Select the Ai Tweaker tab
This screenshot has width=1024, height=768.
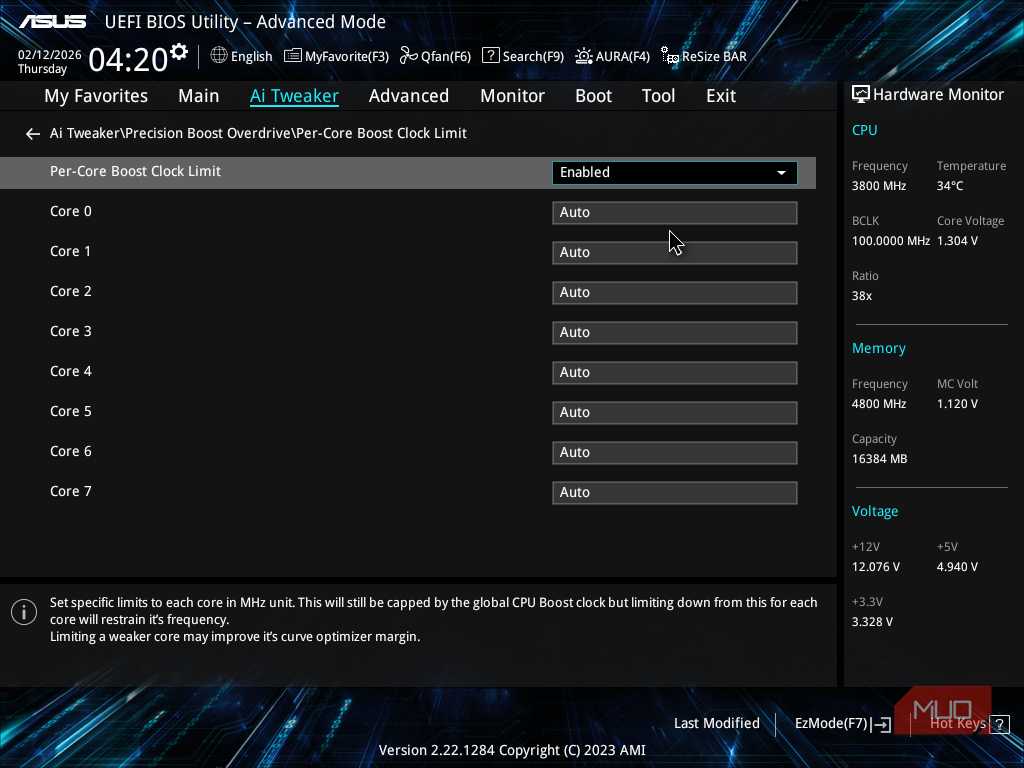click(x=294, y=96)
